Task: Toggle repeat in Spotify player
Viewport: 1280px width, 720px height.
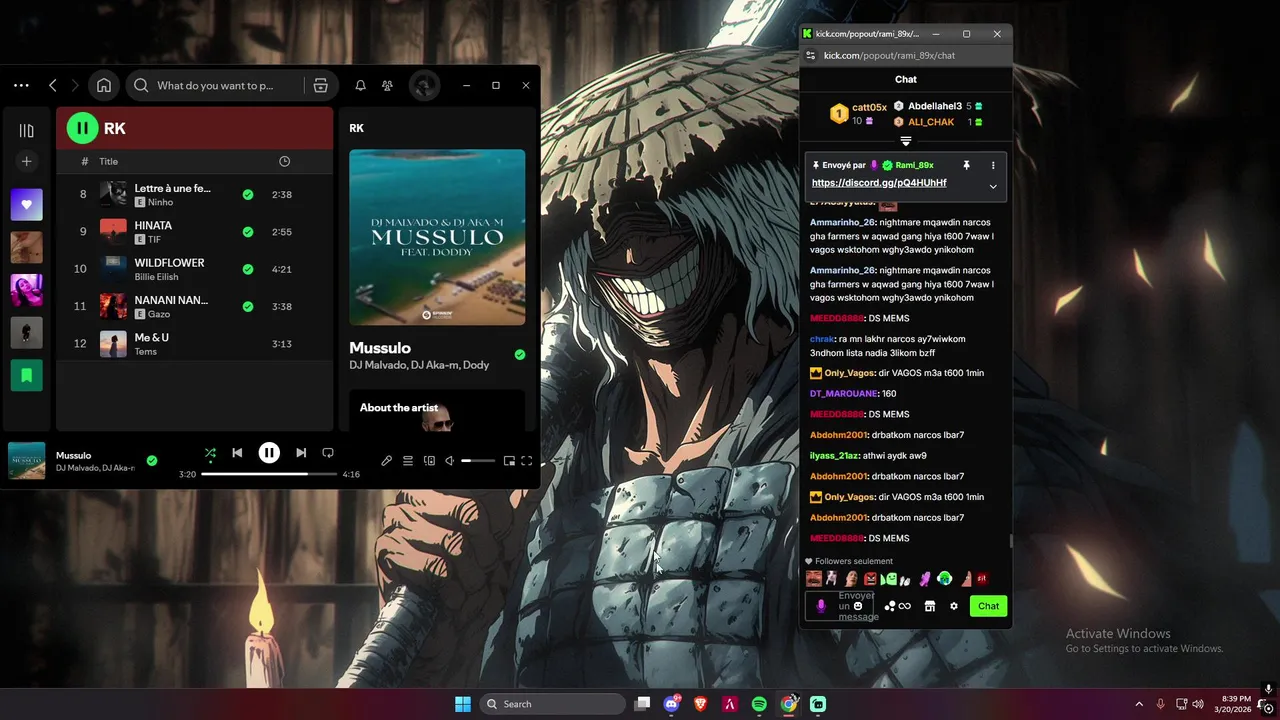Action: coord(327,453)
